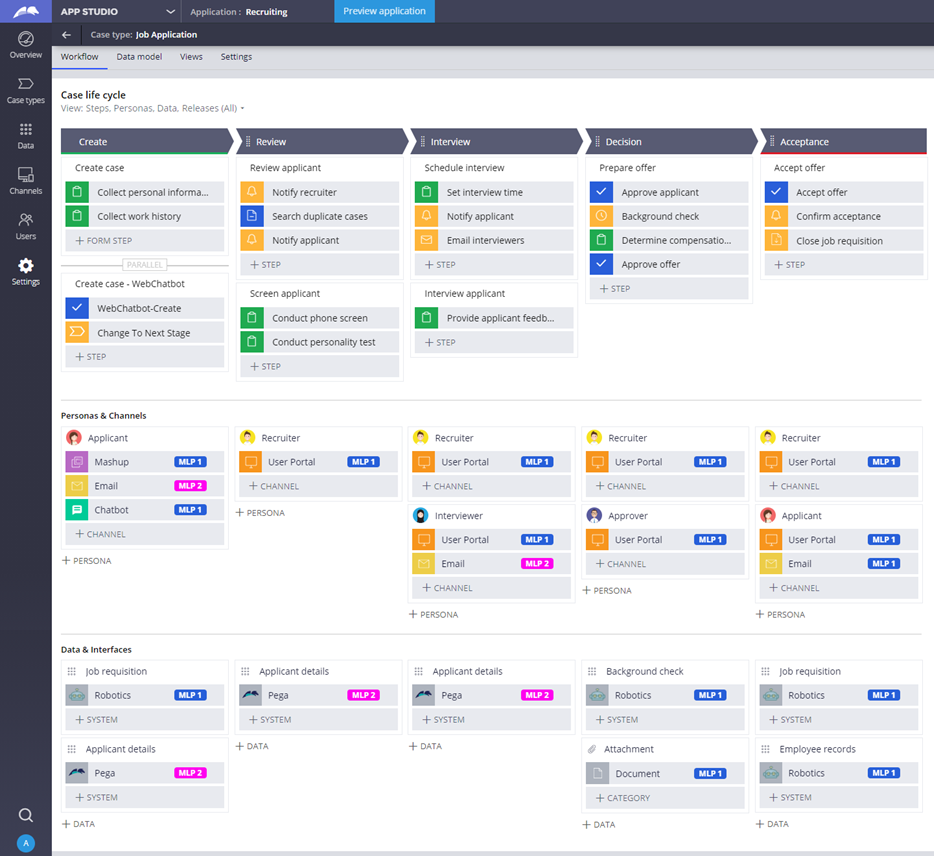Click the Chatbot channel icon
The height and width of the screenshot is (856, 934).
77,509
